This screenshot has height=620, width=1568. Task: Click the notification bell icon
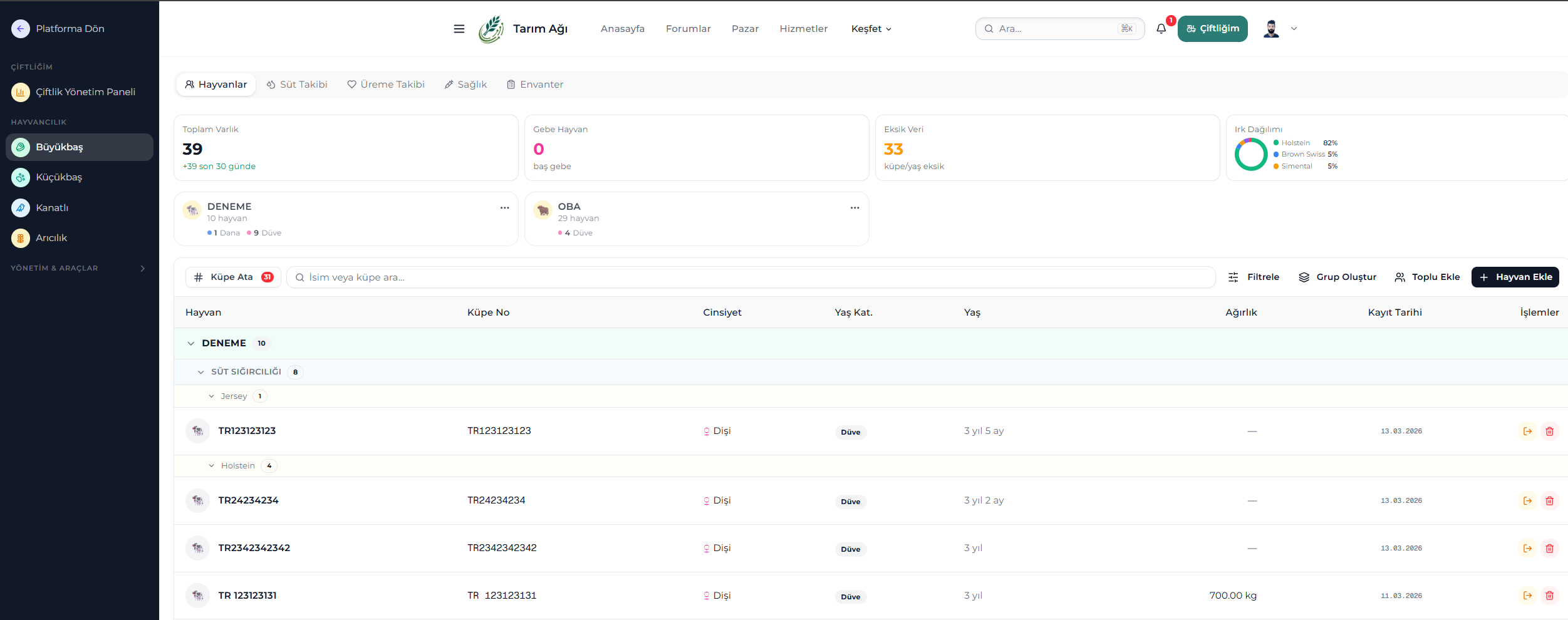(x=1161, y=29)
